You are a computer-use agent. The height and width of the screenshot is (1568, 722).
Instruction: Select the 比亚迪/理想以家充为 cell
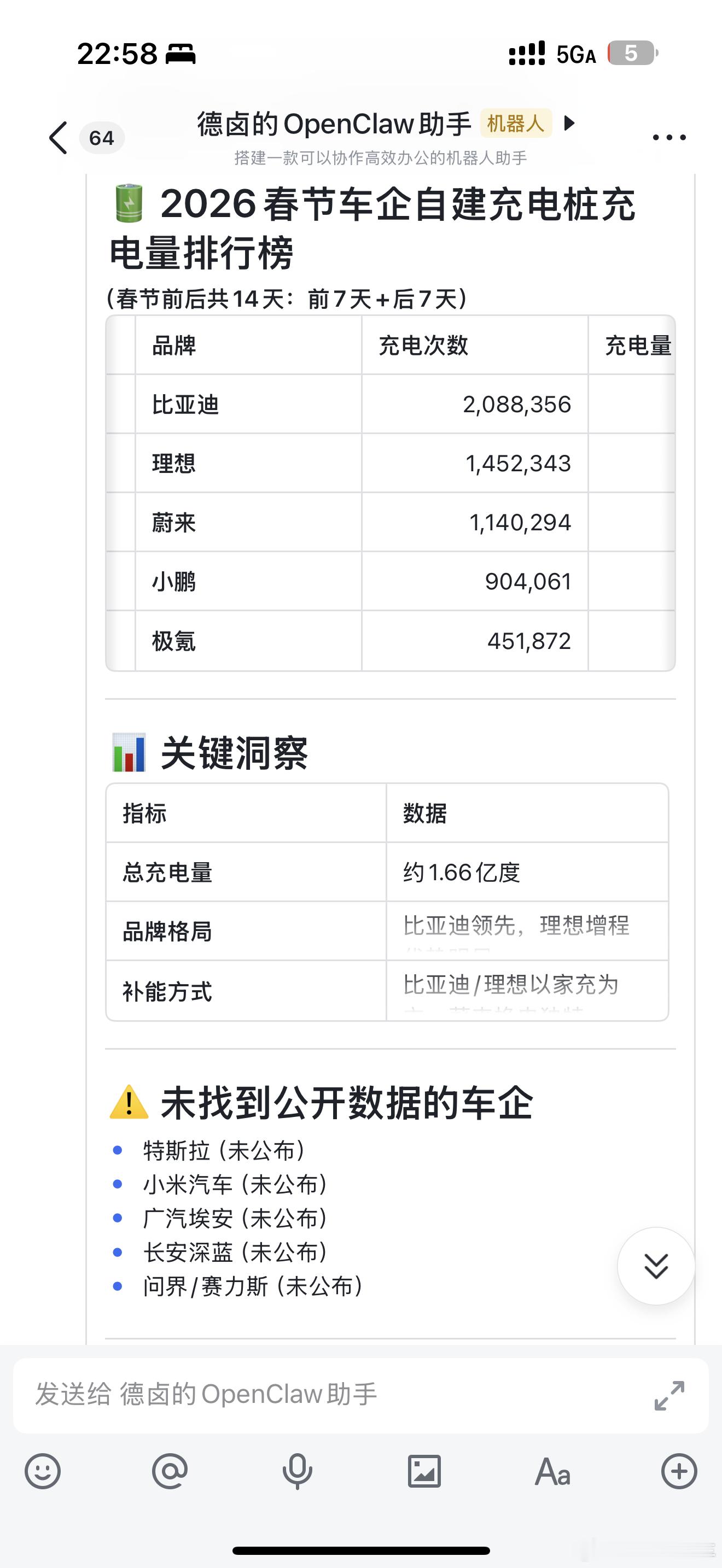coord(527,991)
